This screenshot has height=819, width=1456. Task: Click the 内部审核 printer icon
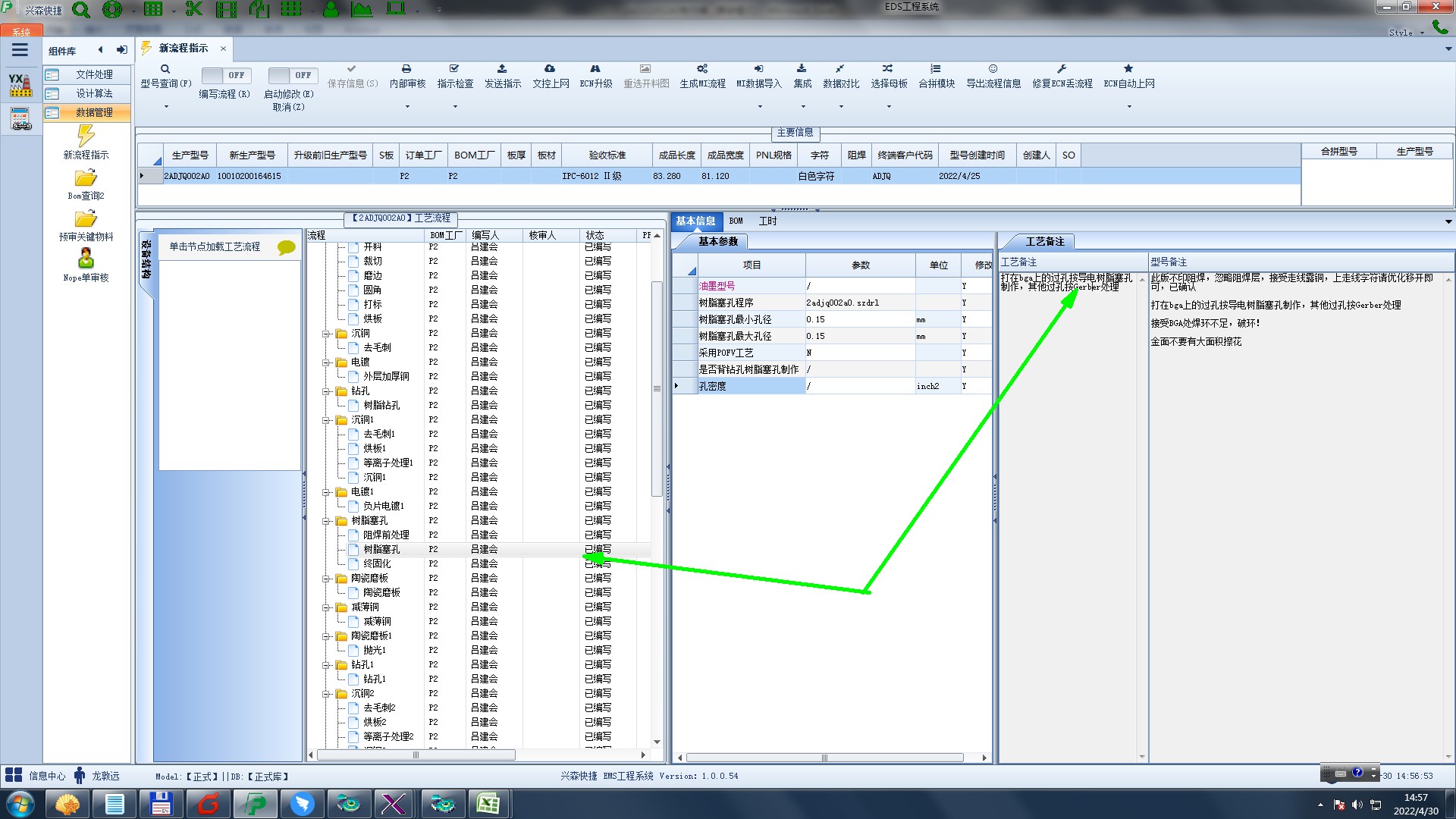click(x=406, y=69)
